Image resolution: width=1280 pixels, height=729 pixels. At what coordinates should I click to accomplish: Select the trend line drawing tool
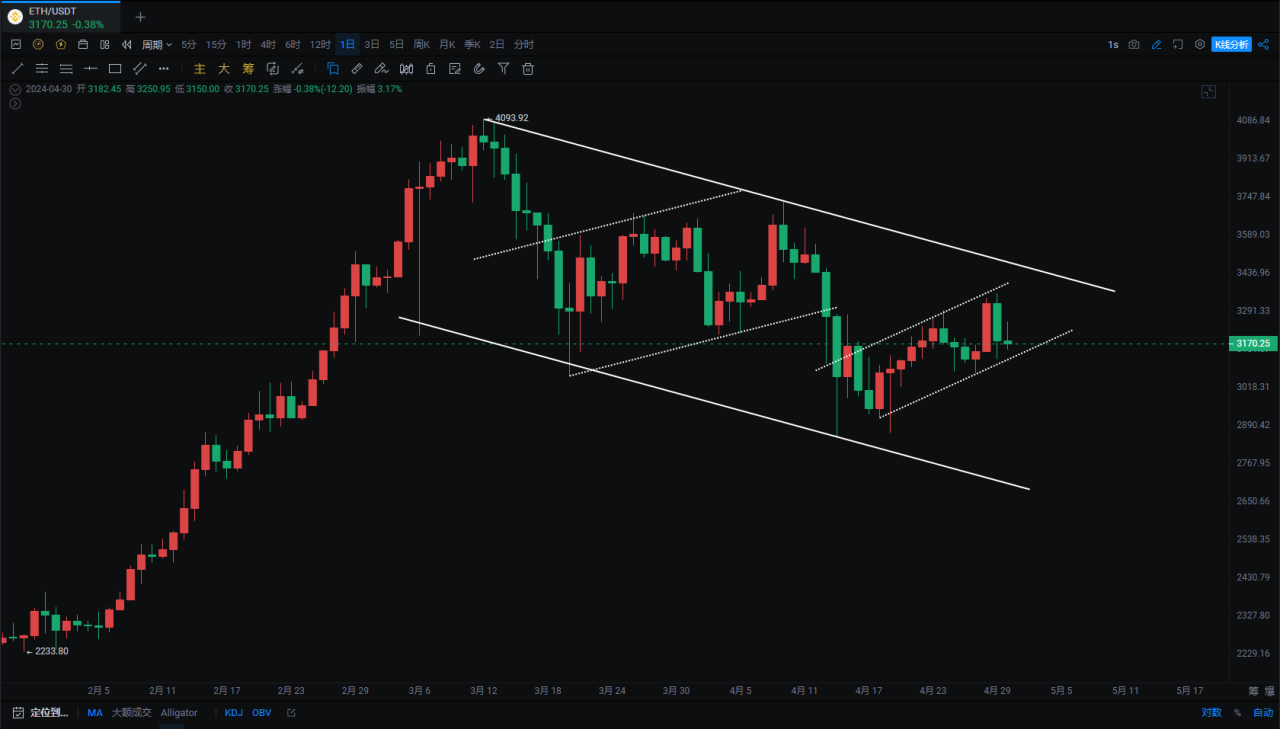(17, 69)
